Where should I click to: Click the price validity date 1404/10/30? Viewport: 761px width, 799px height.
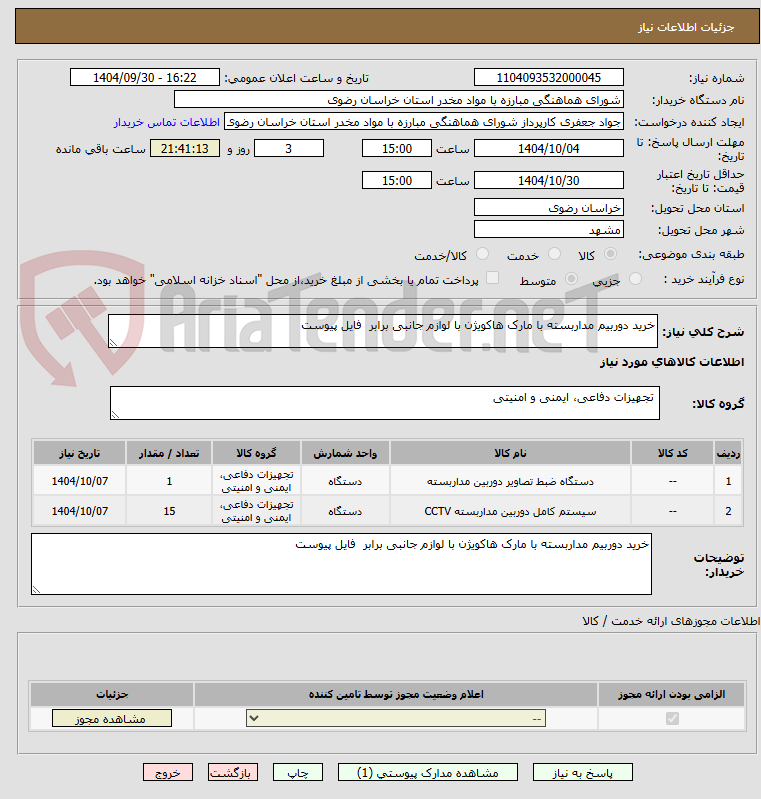click(x=548, y=180)
